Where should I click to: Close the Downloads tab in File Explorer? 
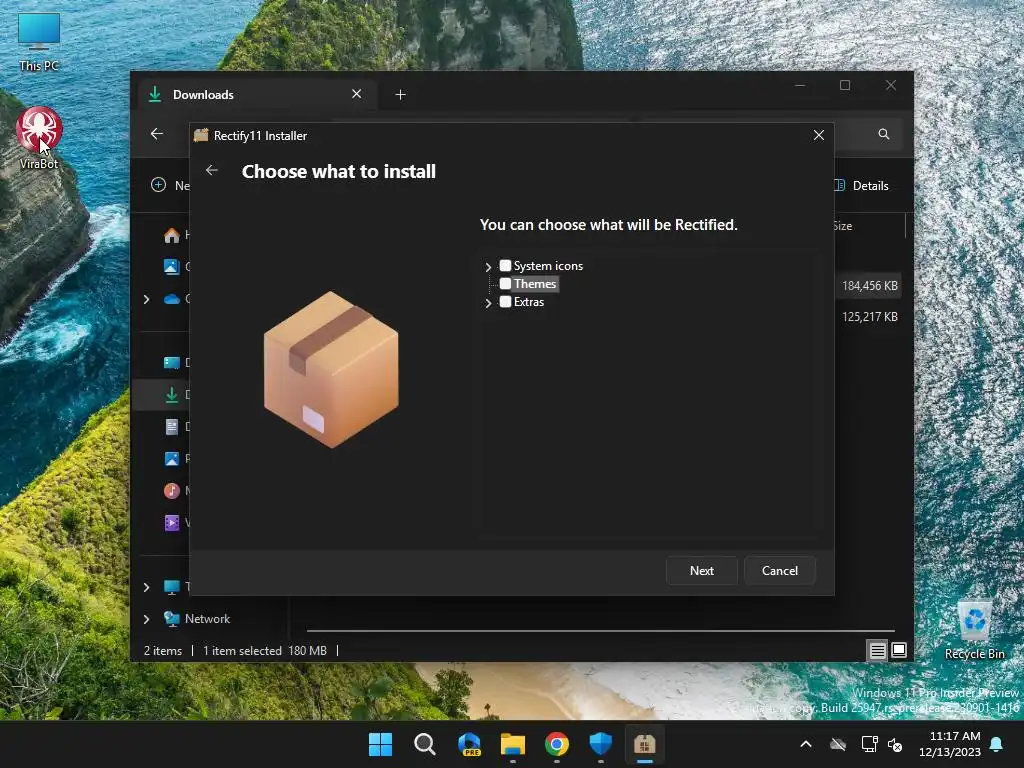tap(357, 94)
